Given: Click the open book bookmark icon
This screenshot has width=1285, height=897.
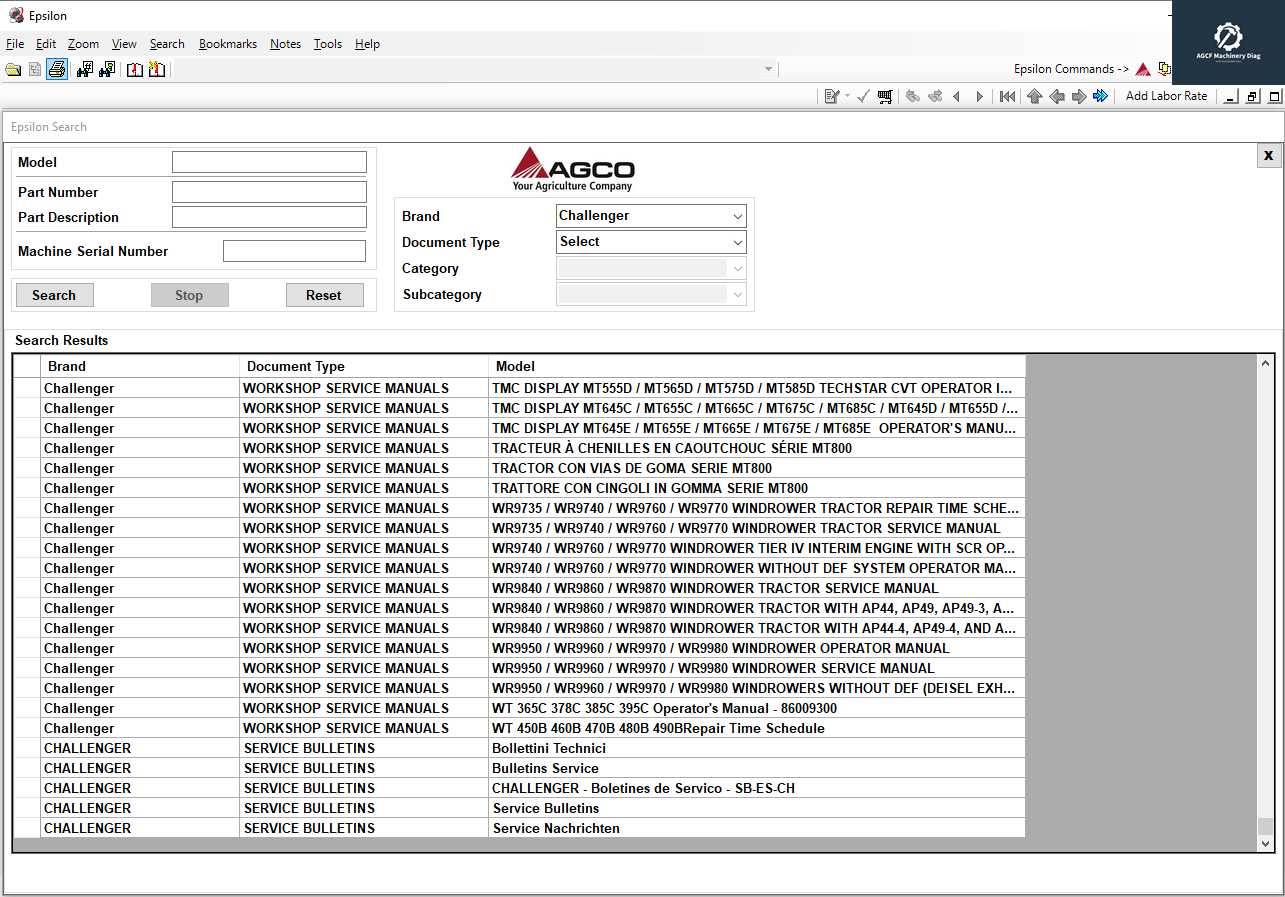Looking at the screenshot, I should (134, 69).
